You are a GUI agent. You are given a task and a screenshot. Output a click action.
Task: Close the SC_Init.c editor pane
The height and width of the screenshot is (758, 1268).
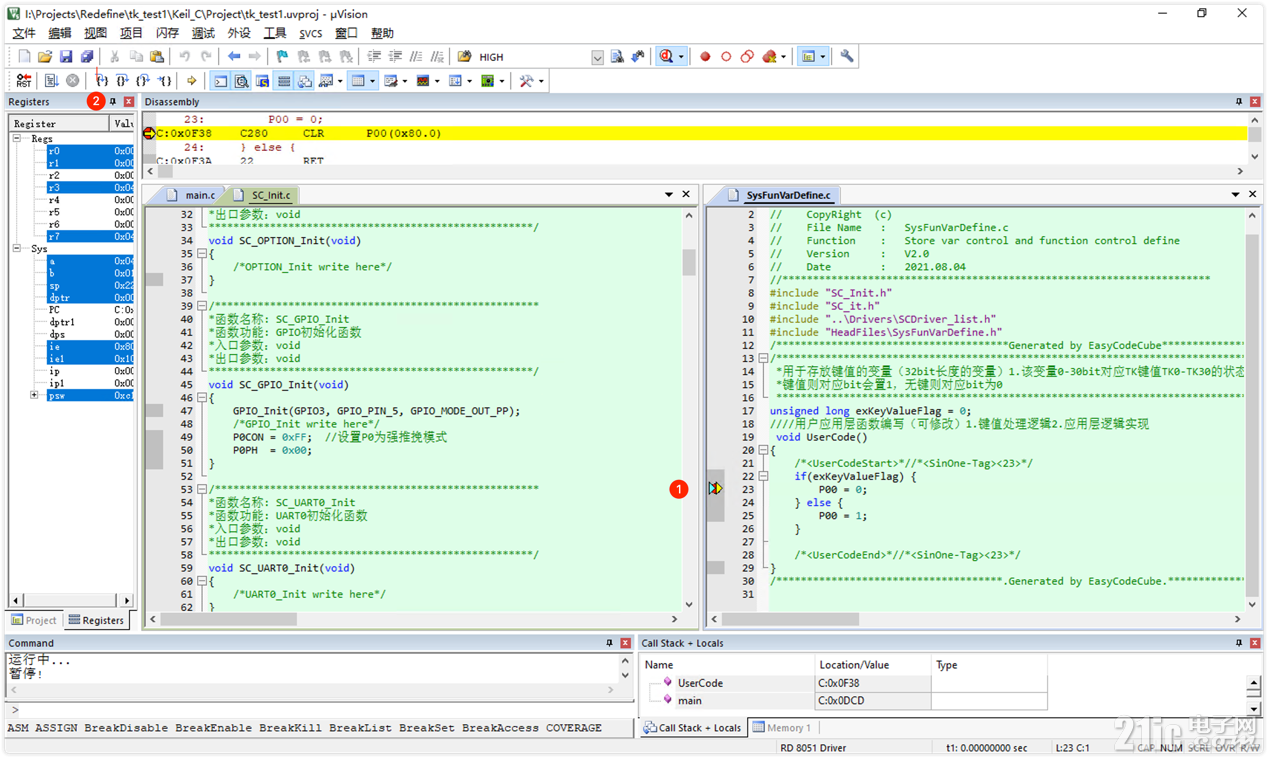[x=686, y=195]
